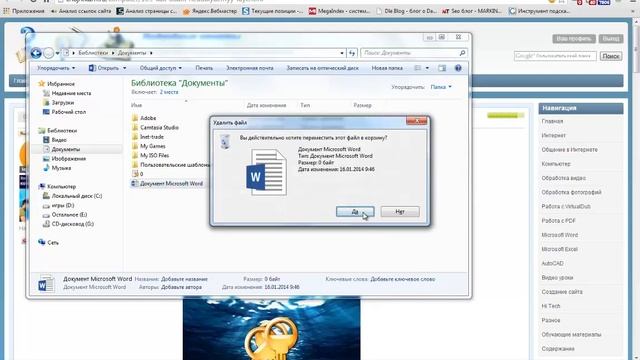
Task: Click the Поиск button on website
Action: pyautogui.click(x=611, y=56)
